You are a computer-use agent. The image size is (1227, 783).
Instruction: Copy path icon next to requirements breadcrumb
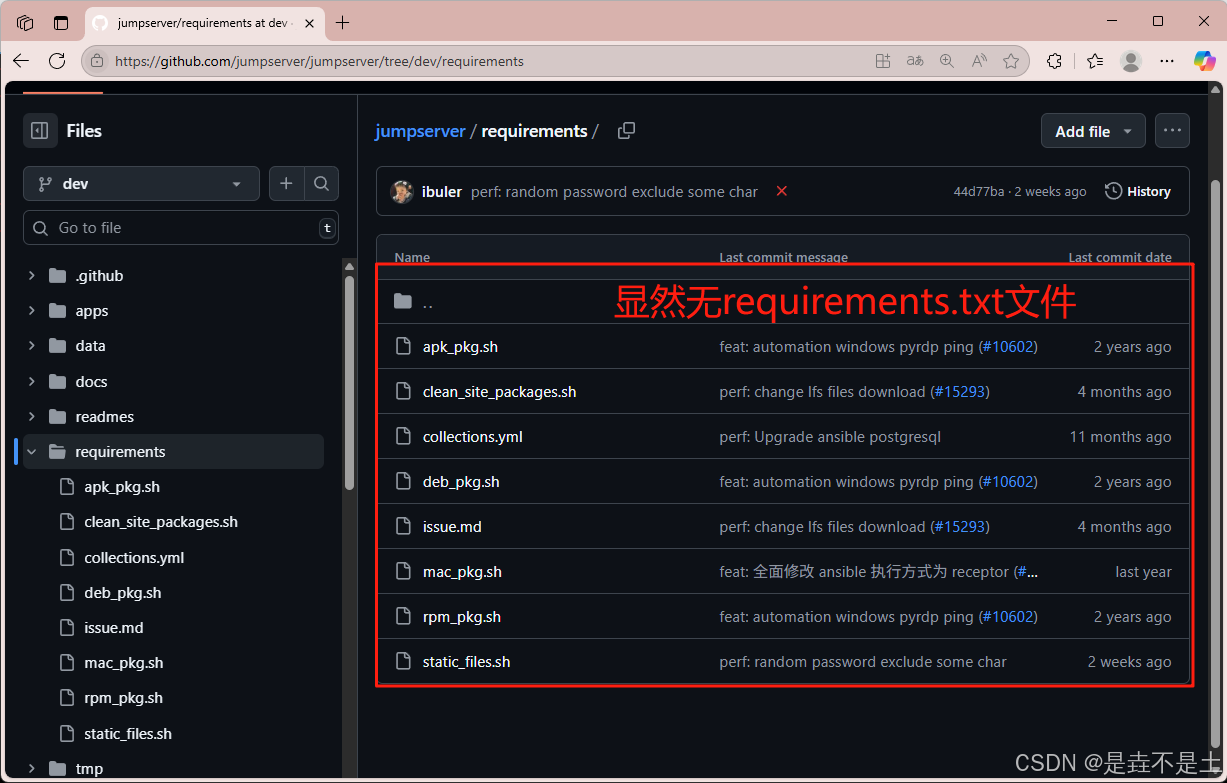[x=626, y=131]
